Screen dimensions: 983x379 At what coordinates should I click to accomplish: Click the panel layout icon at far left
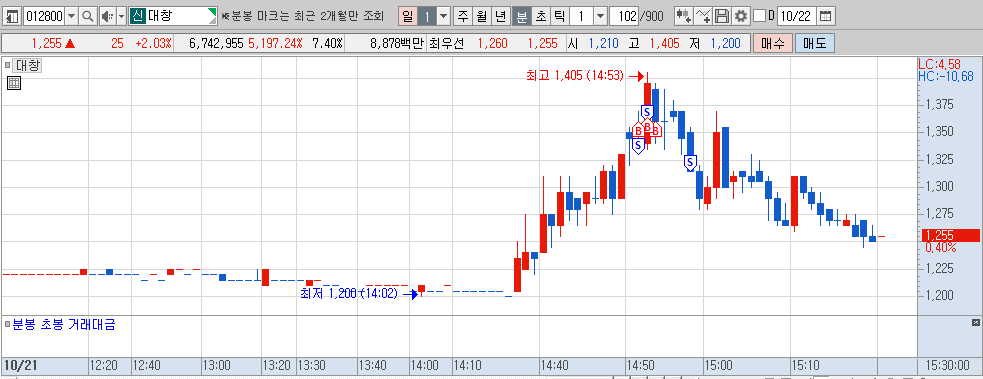tap(13, 16)
